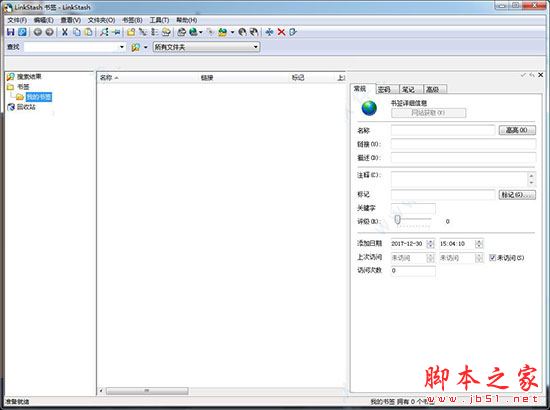Click the list-view icon left of the cloud-folder icon
Image resolution: width=550 pixels, height=410 pixels.
pyautogui.click(x=154, y=32)
